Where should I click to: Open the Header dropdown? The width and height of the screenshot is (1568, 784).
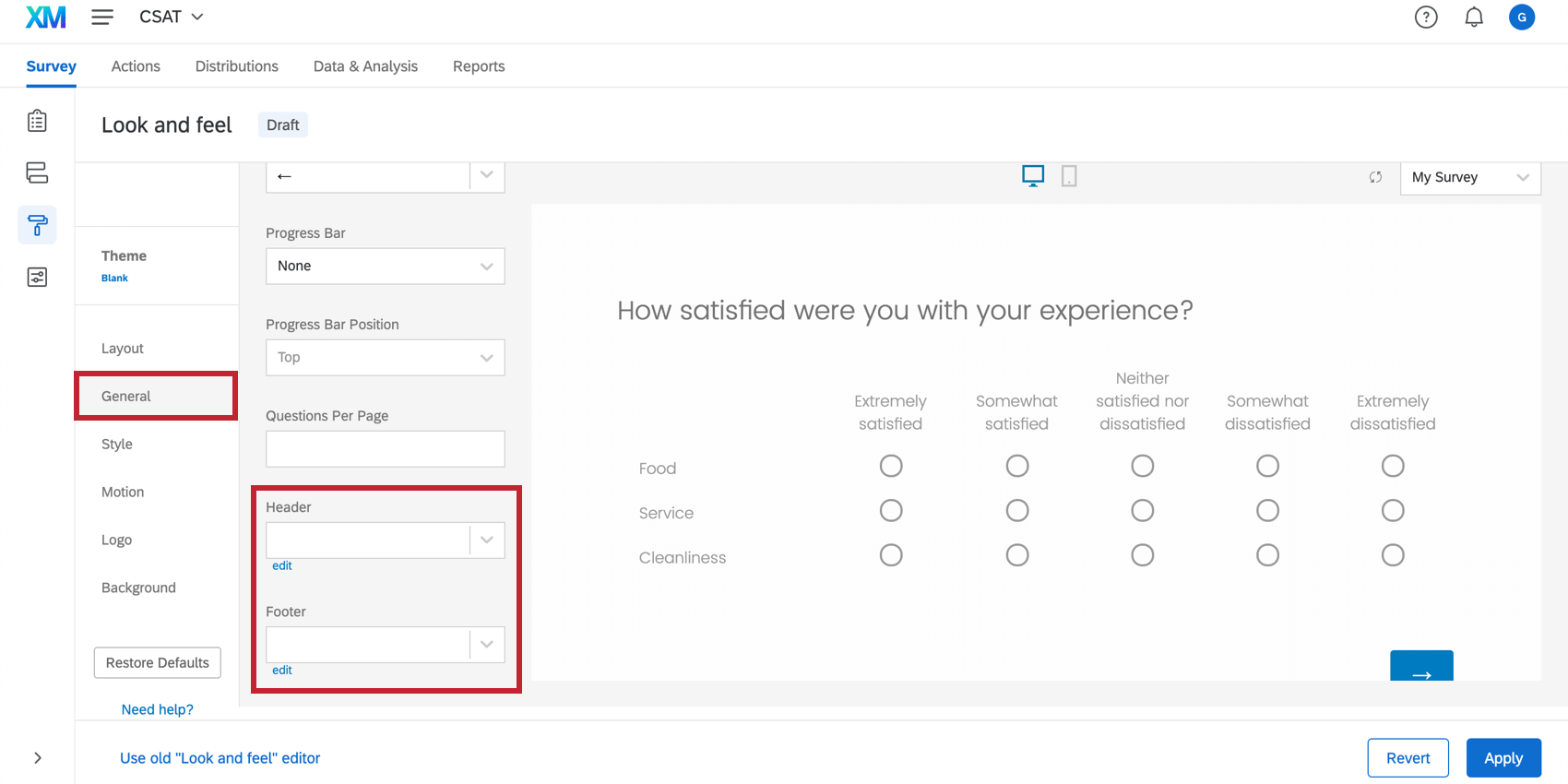coord(385,540)
